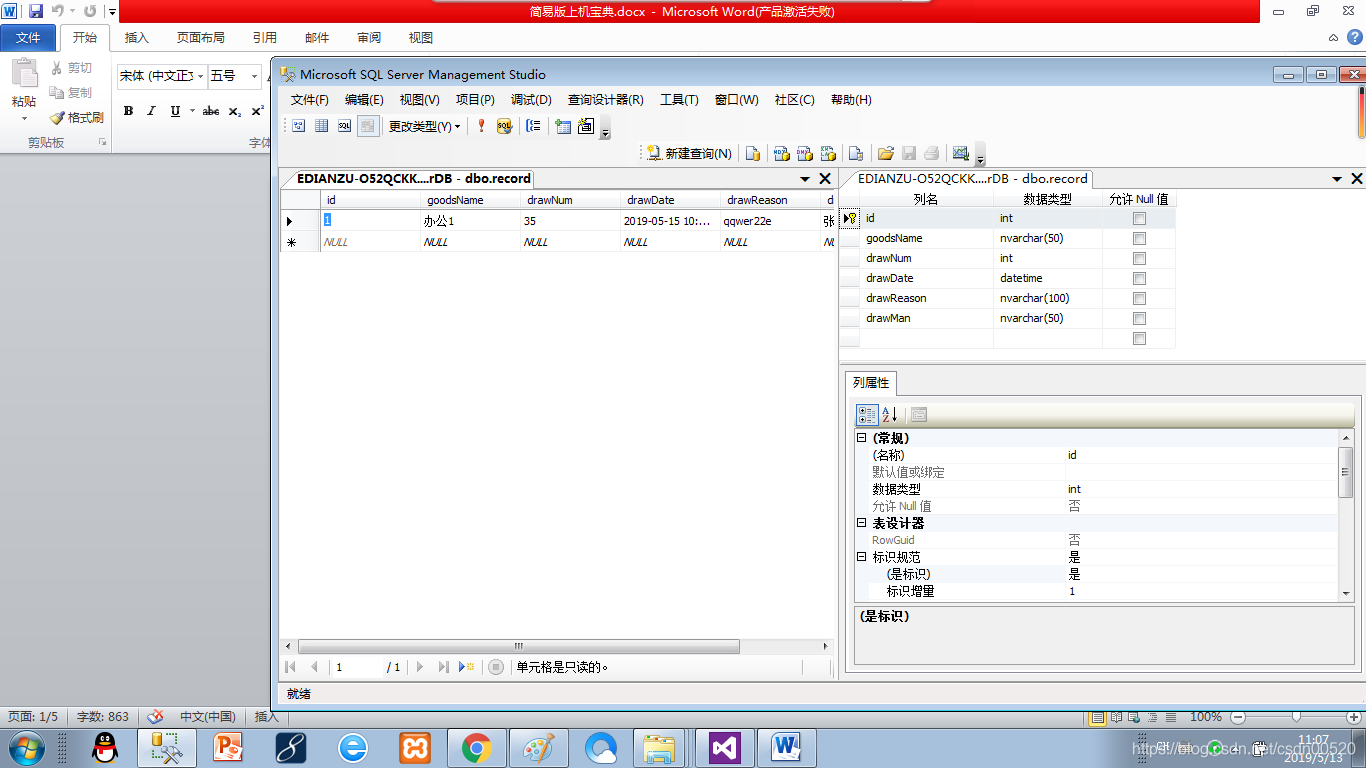The image size is (1366, 768).
Task: Execute SQL with the red exclamation icon
Action: 481,126
